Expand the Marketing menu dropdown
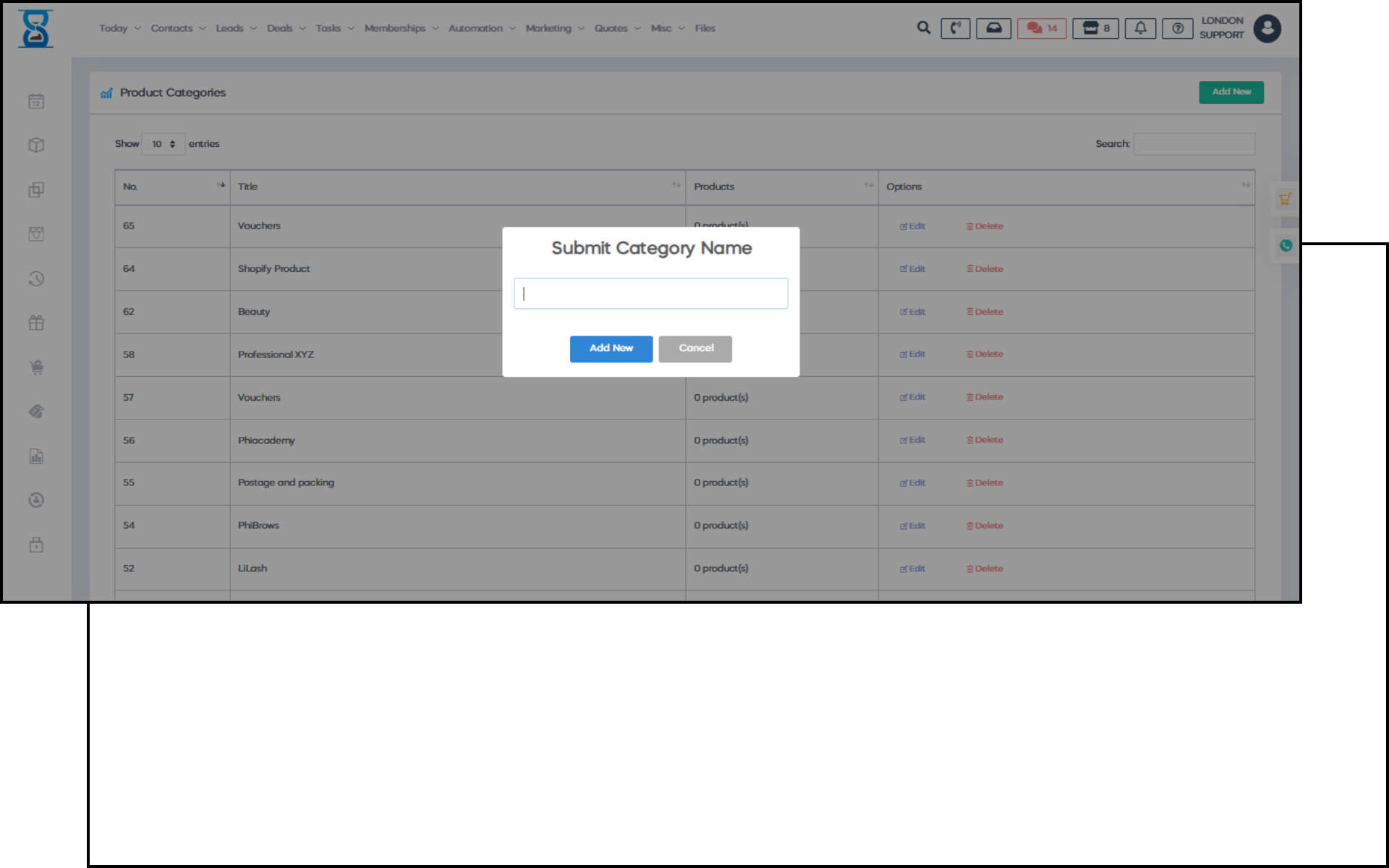The height and width of the screenshot is (868, 1389). click(x=554, y=28)
